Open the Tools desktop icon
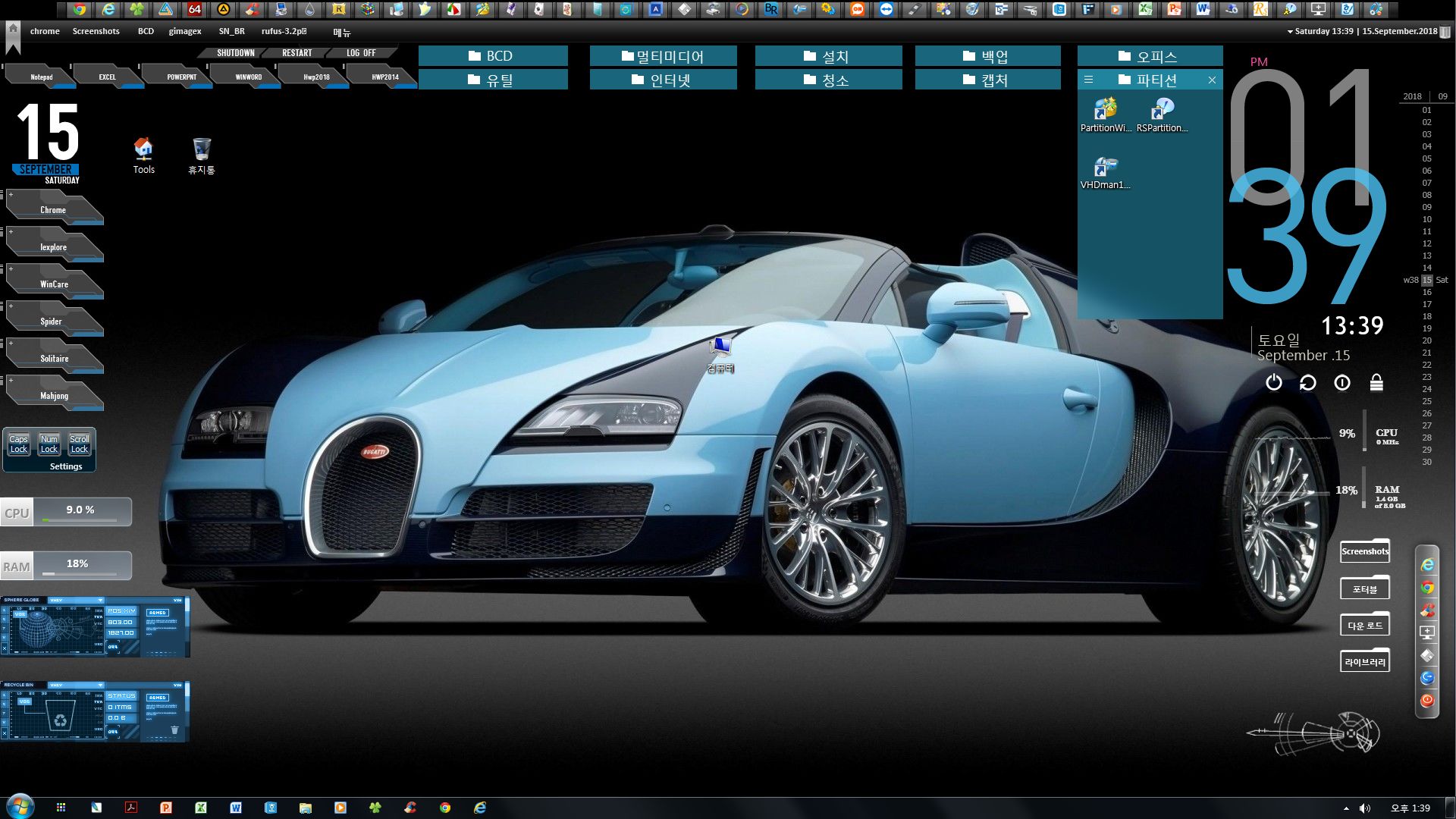1456x819 pixels. click(x=143, y=155)
